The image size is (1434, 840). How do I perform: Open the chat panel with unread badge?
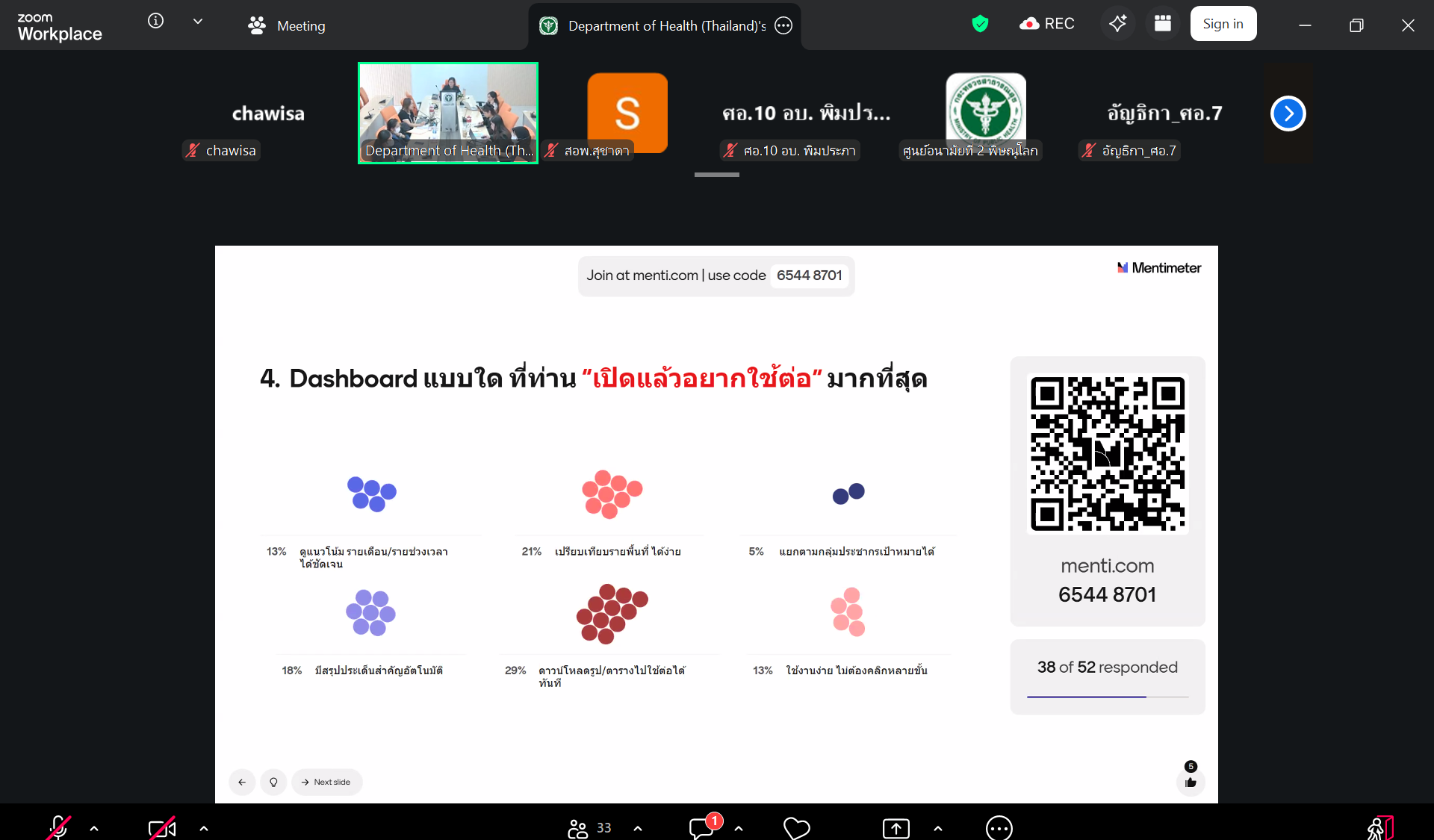(702, 827)
